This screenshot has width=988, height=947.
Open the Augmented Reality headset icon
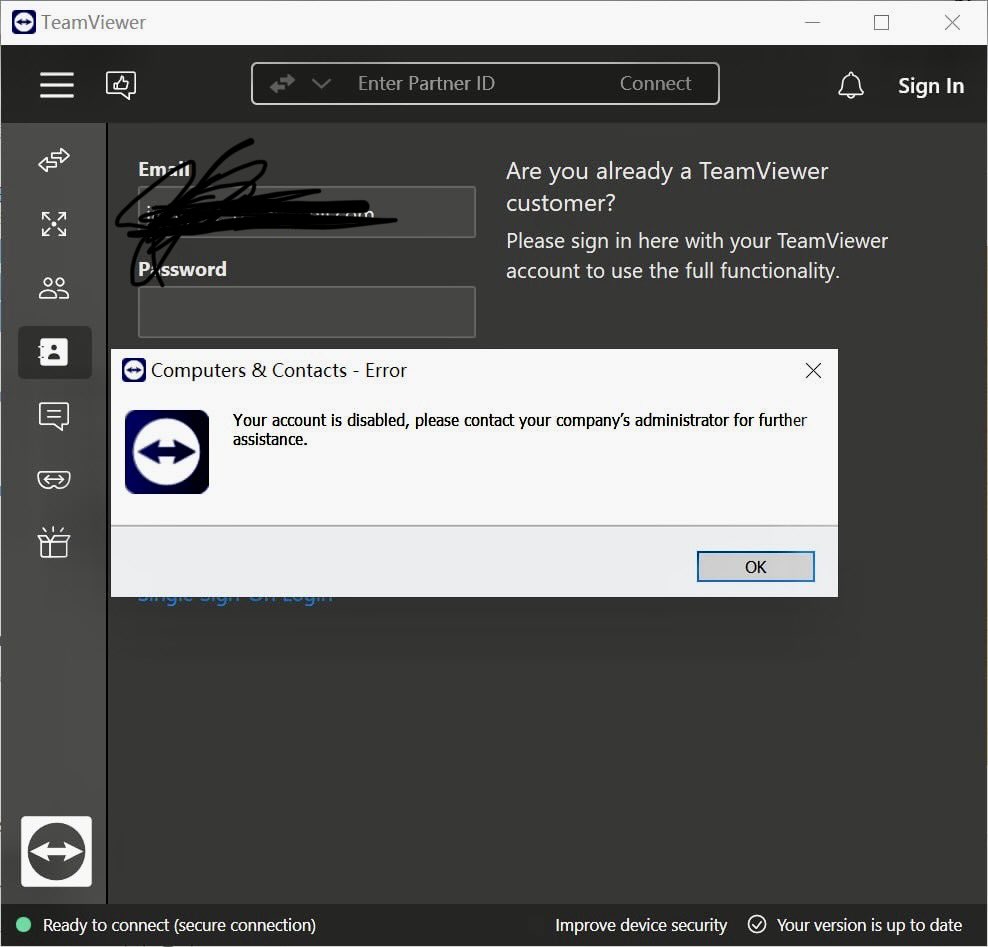54,479
